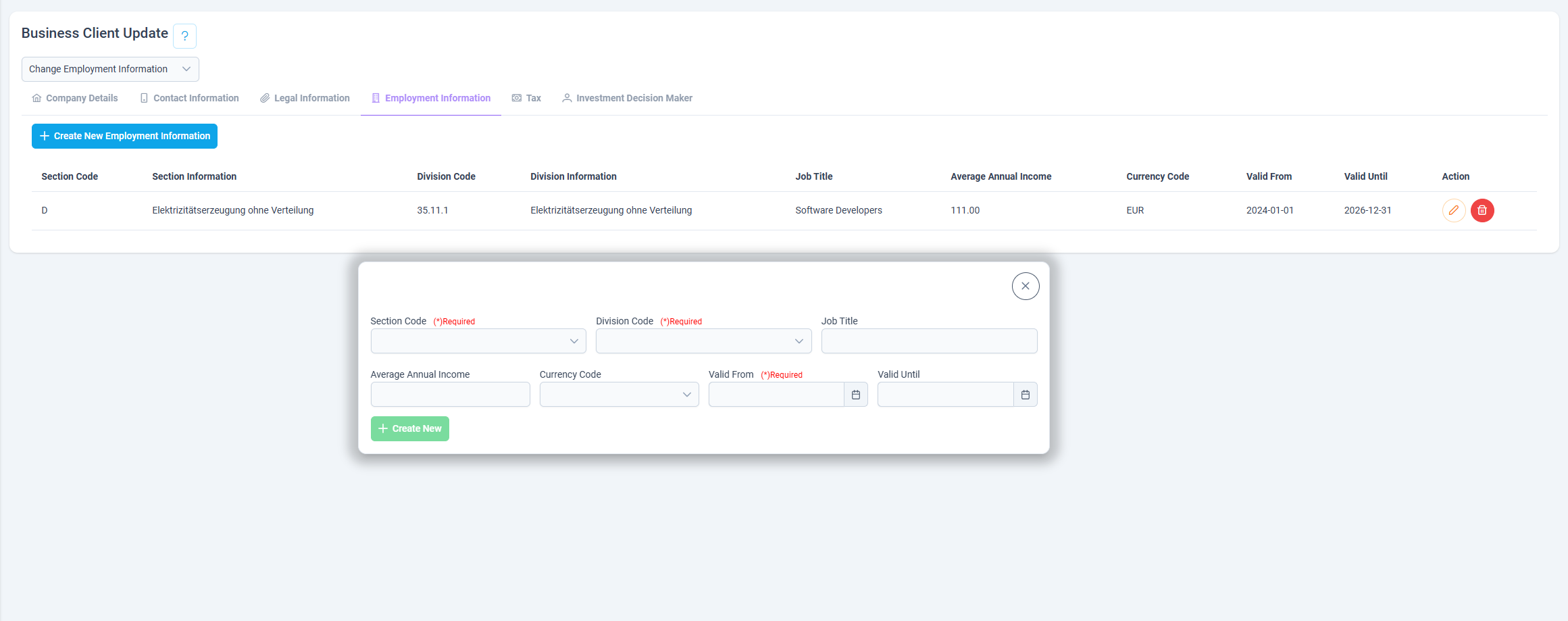1568x621 pixels.
Task: Click the Action column header
Action: [1456, 176]
